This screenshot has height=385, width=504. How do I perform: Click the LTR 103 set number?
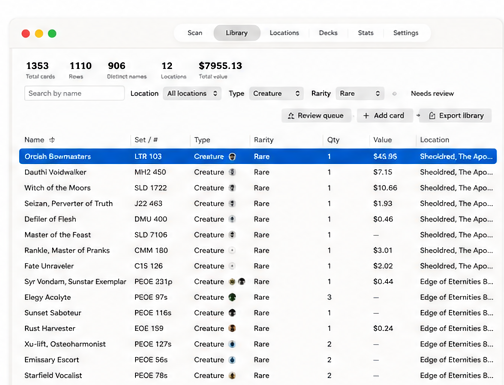148,156
